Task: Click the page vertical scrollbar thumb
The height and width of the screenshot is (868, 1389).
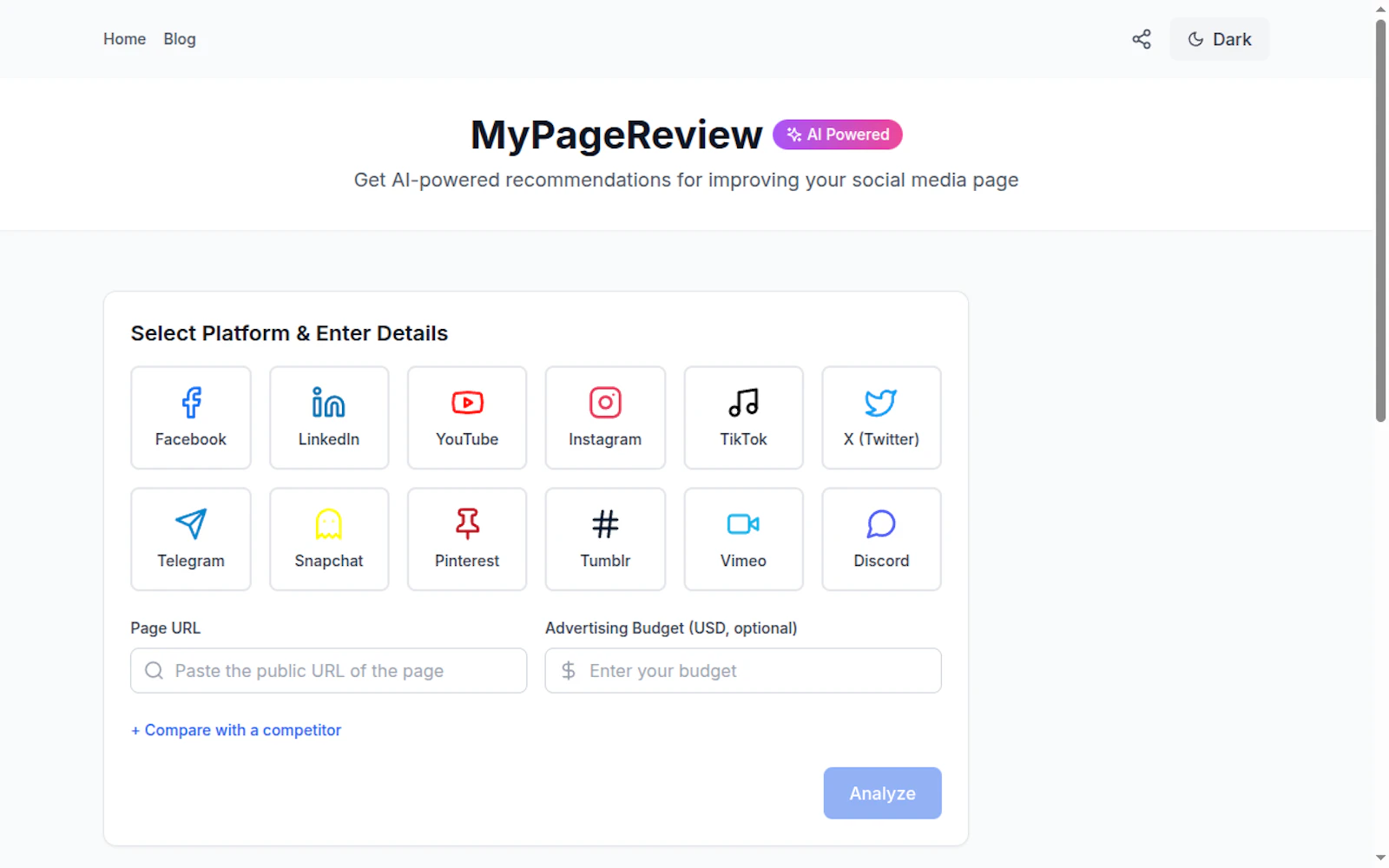Action: point(1380,220)
